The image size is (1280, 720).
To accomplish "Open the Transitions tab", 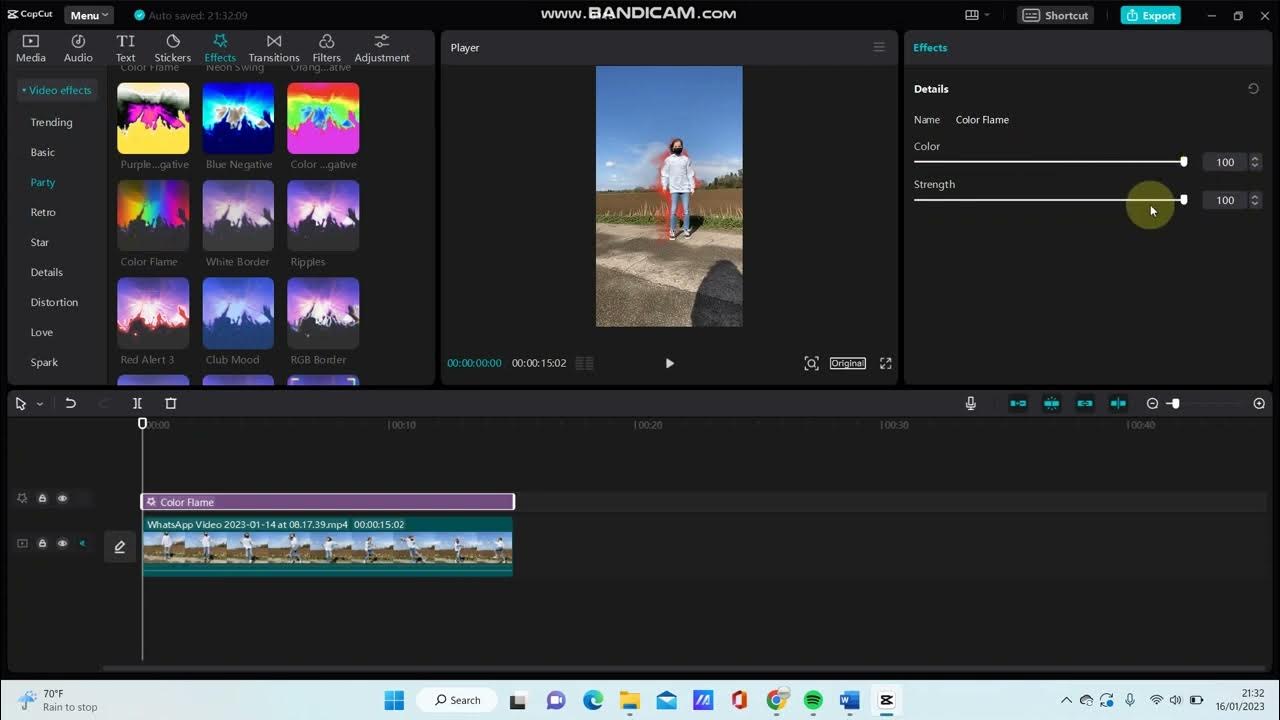I will [x=273, y=48].
